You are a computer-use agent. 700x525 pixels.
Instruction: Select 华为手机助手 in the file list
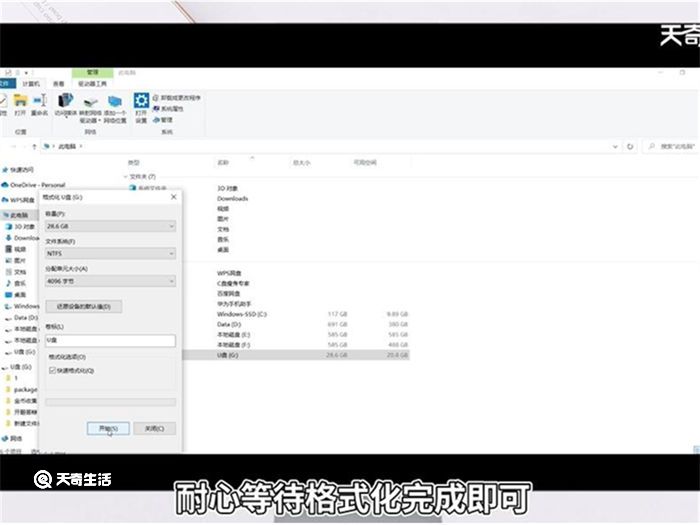click(x=234, y=304)
